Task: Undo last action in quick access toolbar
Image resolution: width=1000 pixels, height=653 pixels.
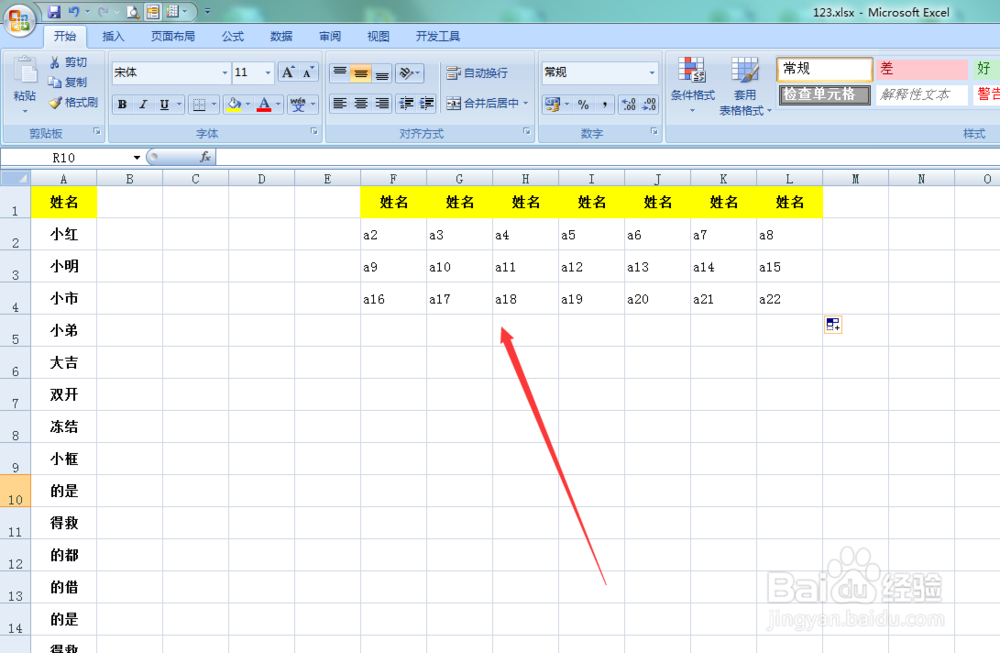Action: pos(74,11)
